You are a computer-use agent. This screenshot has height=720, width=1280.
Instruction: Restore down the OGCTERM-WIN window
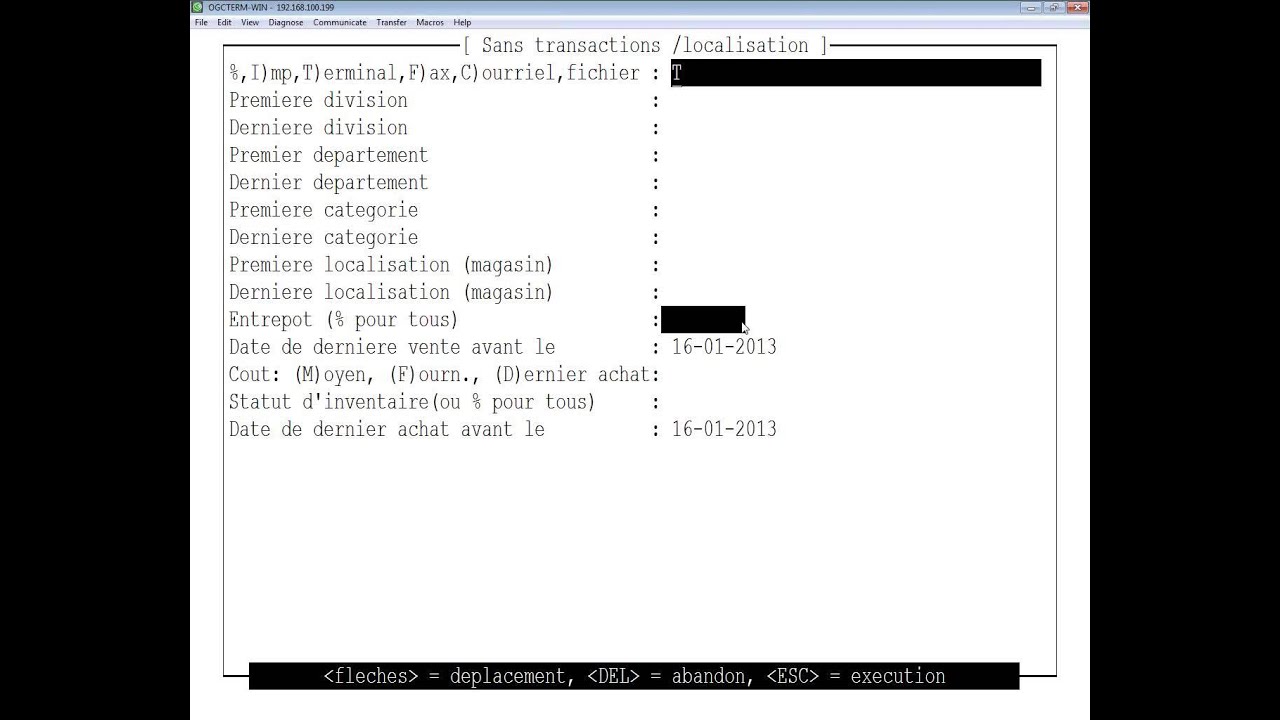click(1053, 7)
